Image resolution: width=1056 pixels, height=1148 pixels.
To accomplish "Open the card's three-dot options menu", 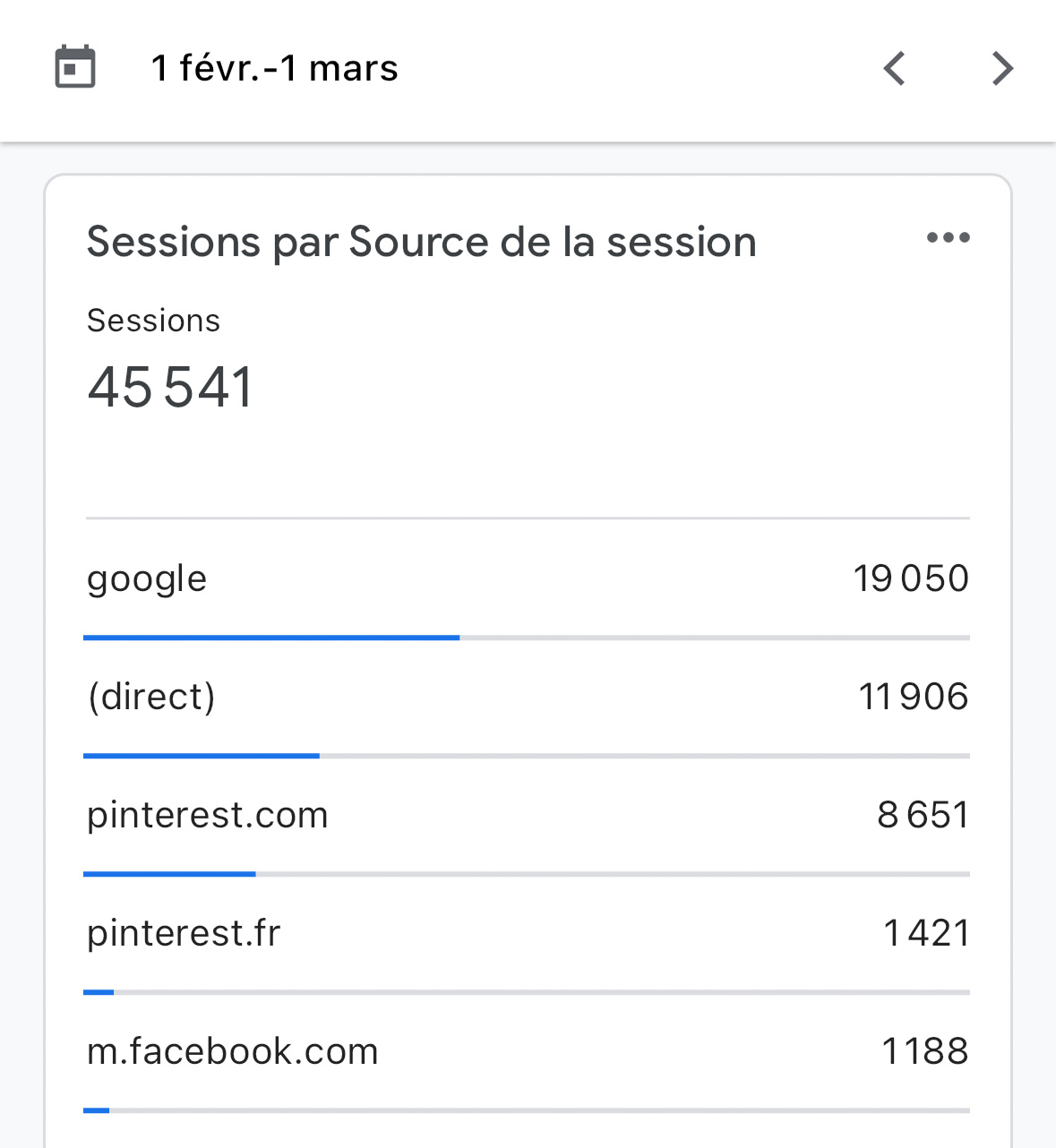I will 948,238.
